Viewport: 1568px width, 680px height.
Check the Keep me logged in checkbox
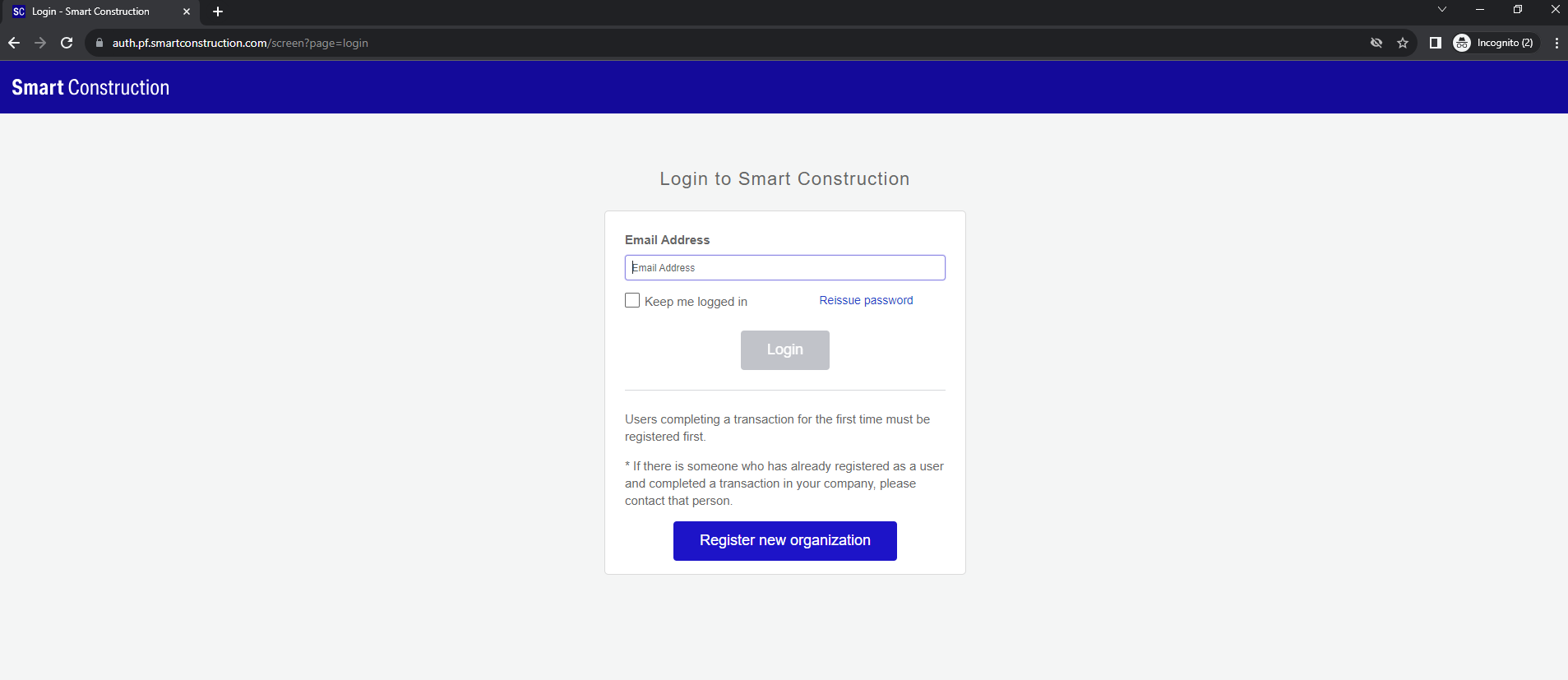point(632,300)
